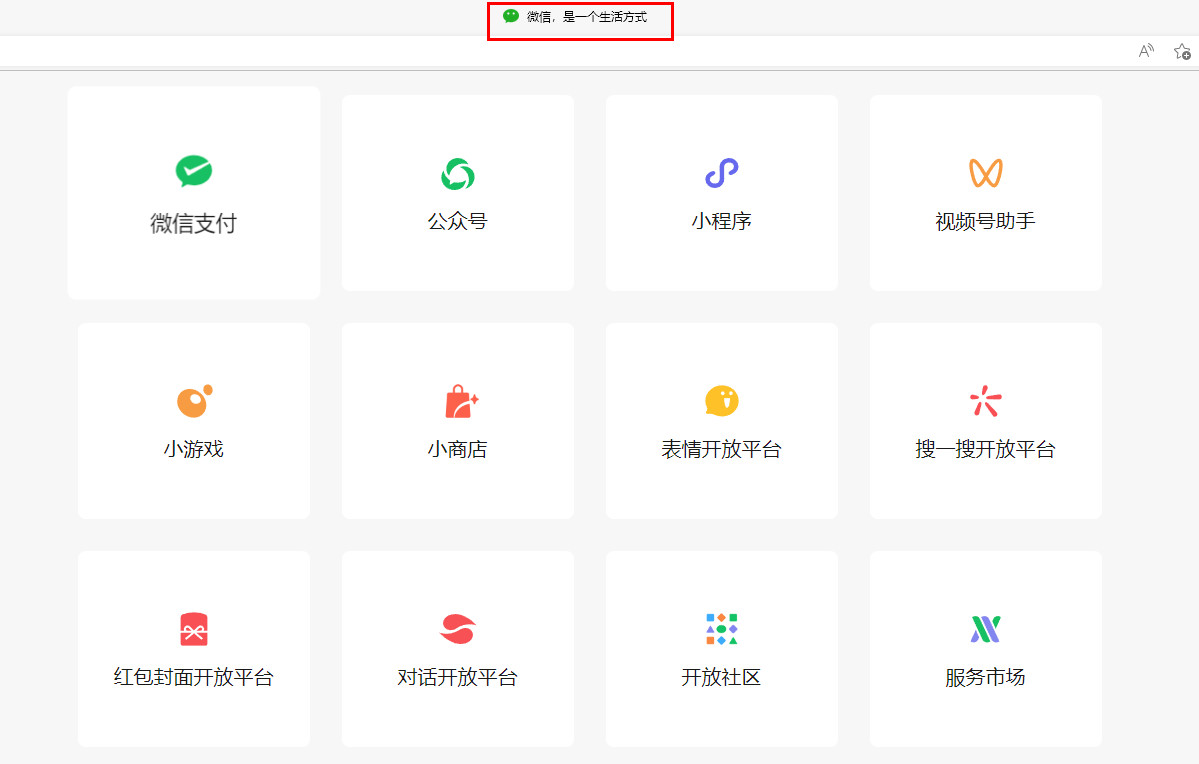Click the WeChat favicon in the tab
The image size is (1199, 764).
[x=511, y=16]
